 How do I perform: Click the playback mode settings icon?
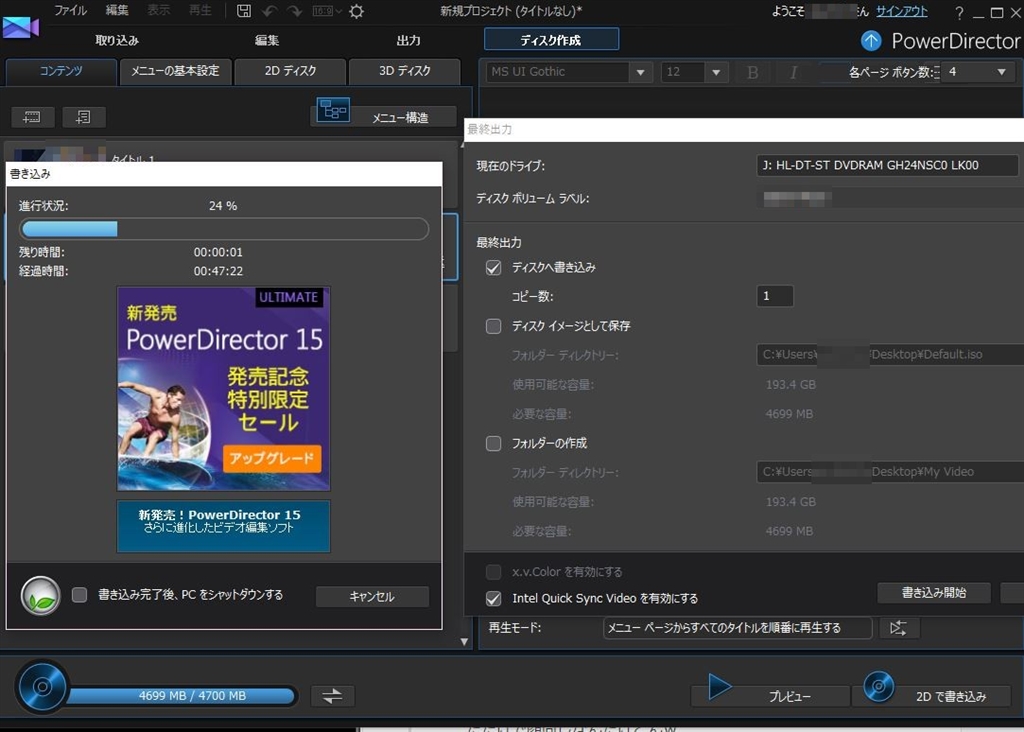899,628
